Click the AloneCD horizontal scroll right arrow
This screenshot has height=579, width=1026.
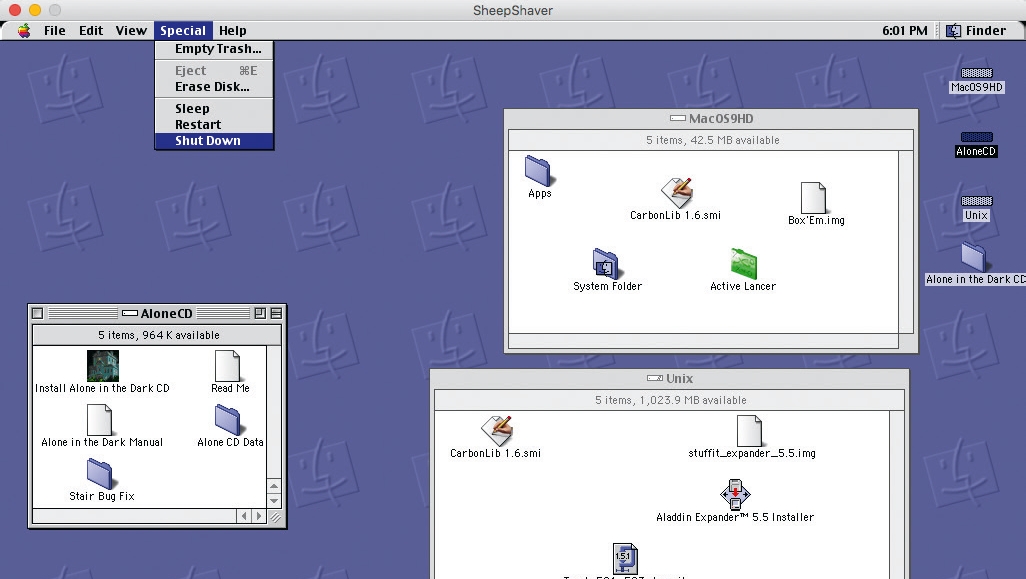point(259,516)
